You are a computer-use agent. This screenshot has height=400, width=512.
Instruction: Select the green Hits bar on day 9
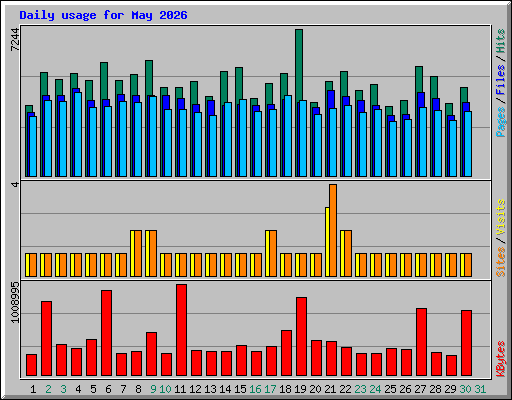click(x=149, y=78)
